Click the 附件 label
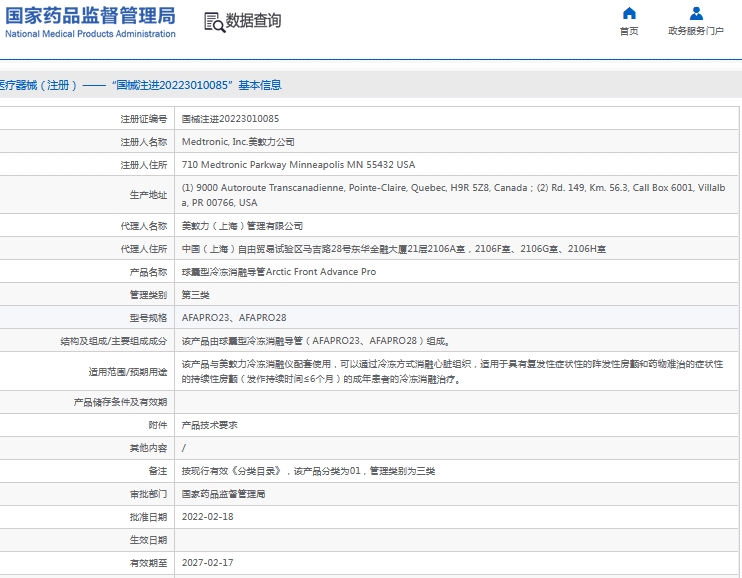This screenshot has height=578, width=742. coord(158,425)
